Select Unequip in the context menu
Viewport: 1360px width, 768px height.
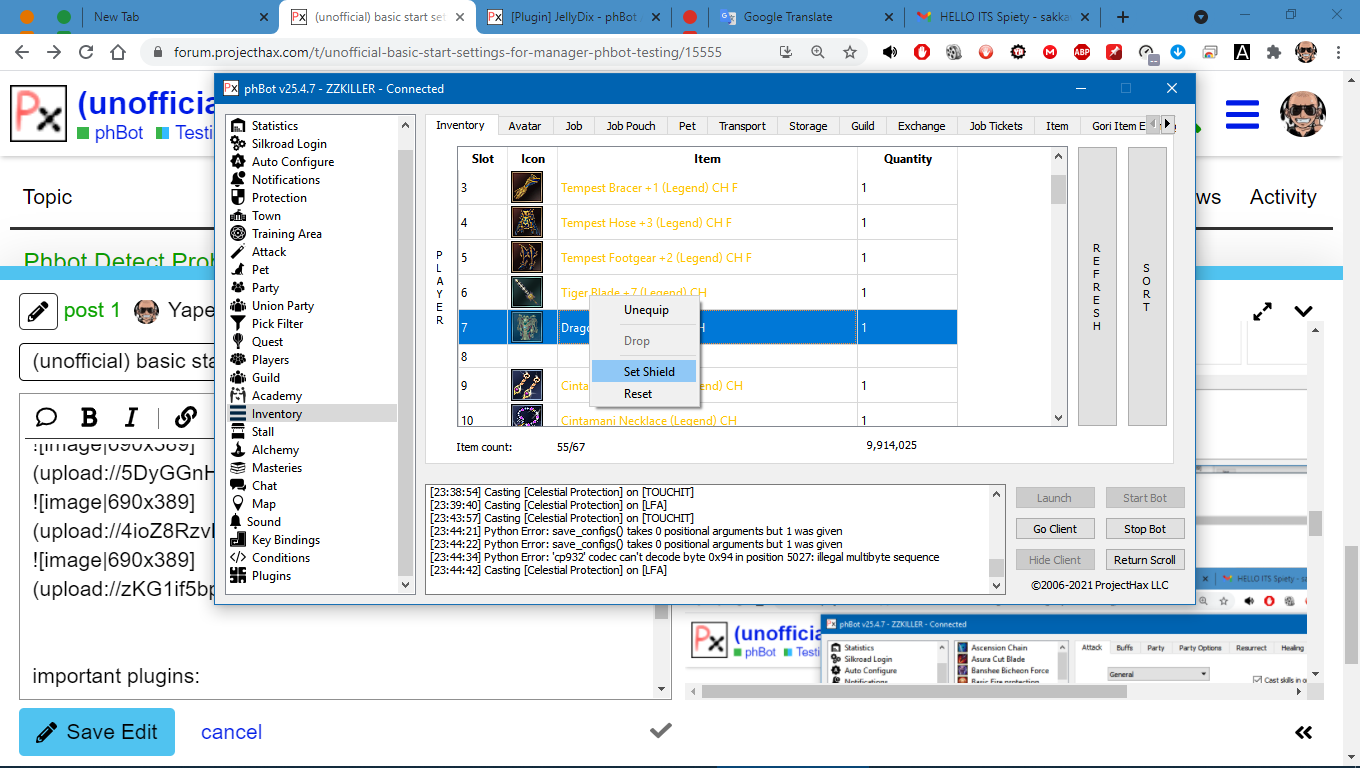(646, 310)
